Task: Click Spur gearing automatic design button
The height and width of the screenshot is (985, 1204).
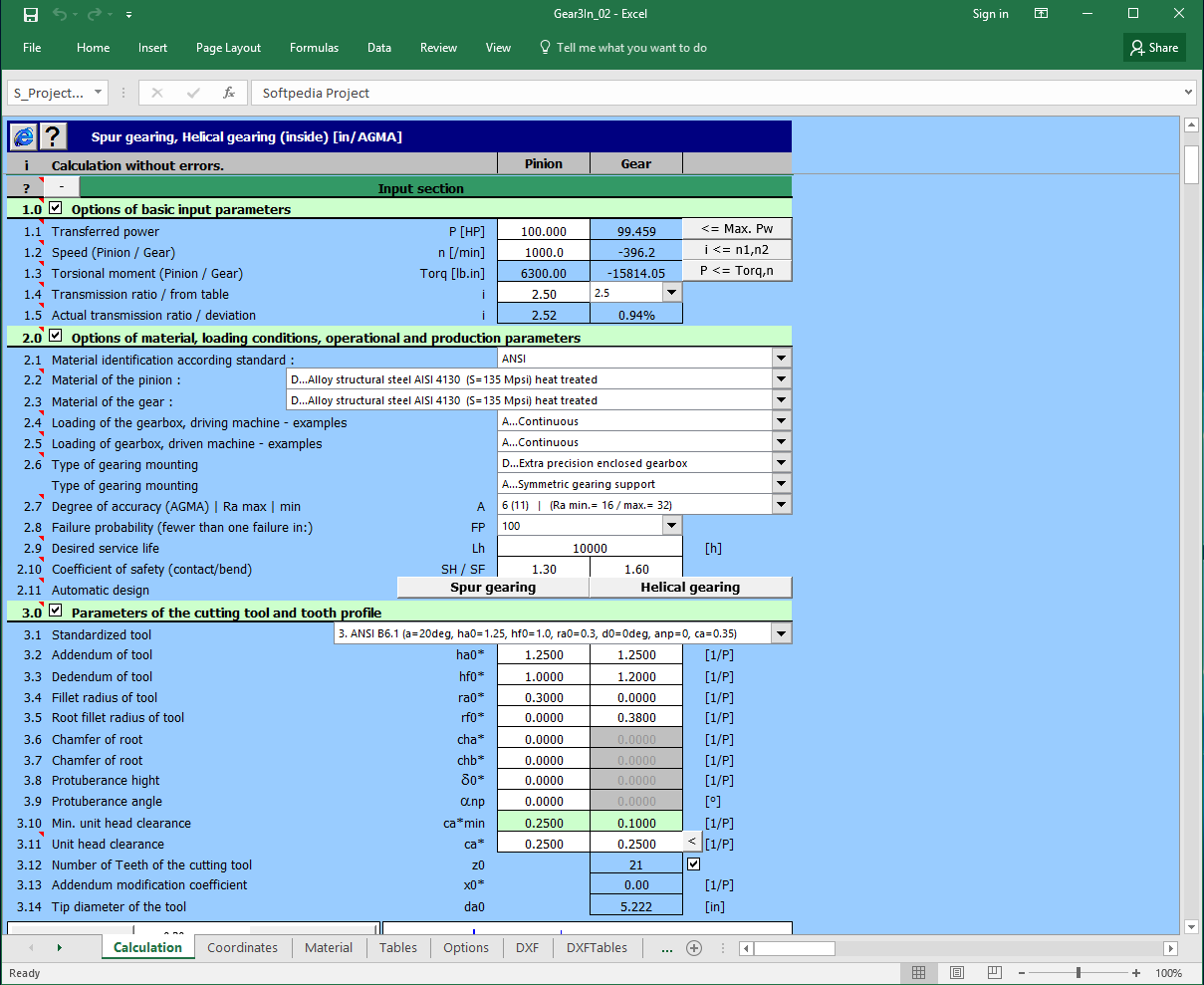Action: (x=493, y=588)
